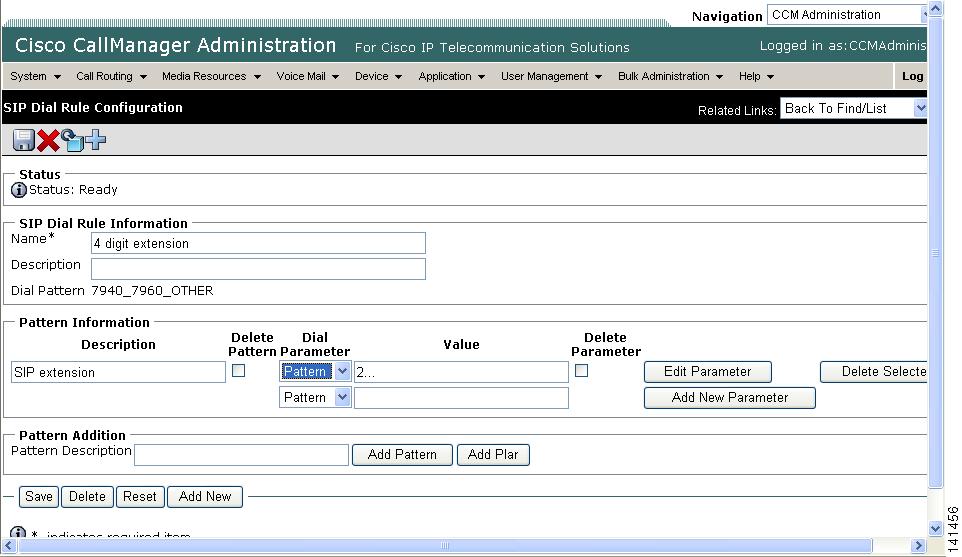Open the Navigation CCM Administration dropdown
Screen dimensions: 962x557
(847, 15)
